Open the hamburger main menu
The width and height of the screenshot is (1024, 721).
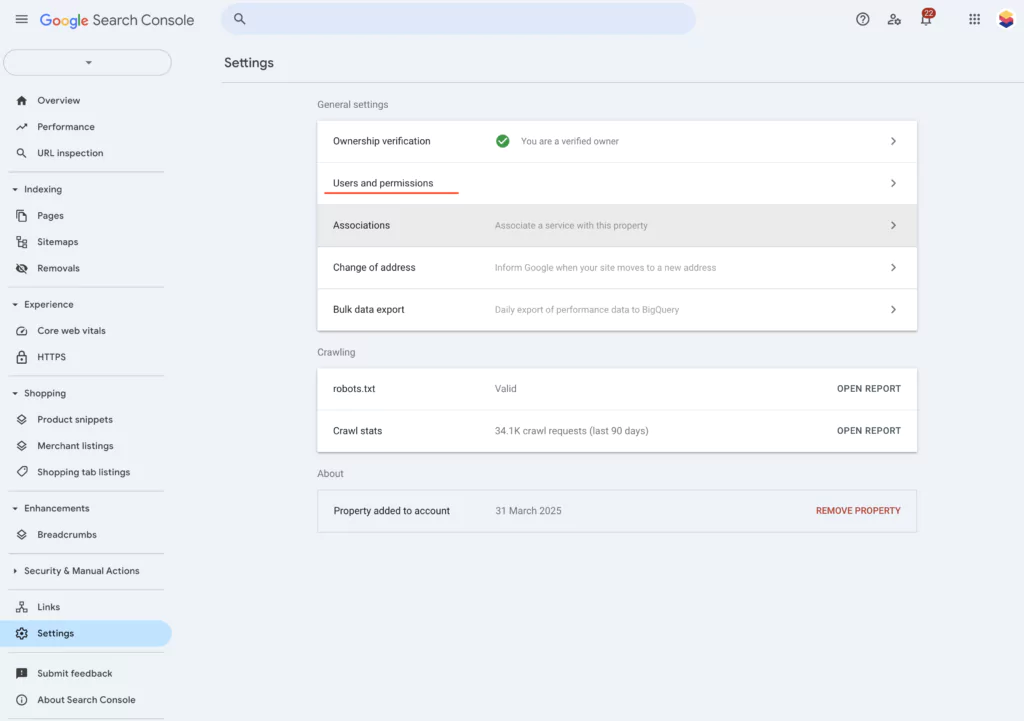coord(21,20)
